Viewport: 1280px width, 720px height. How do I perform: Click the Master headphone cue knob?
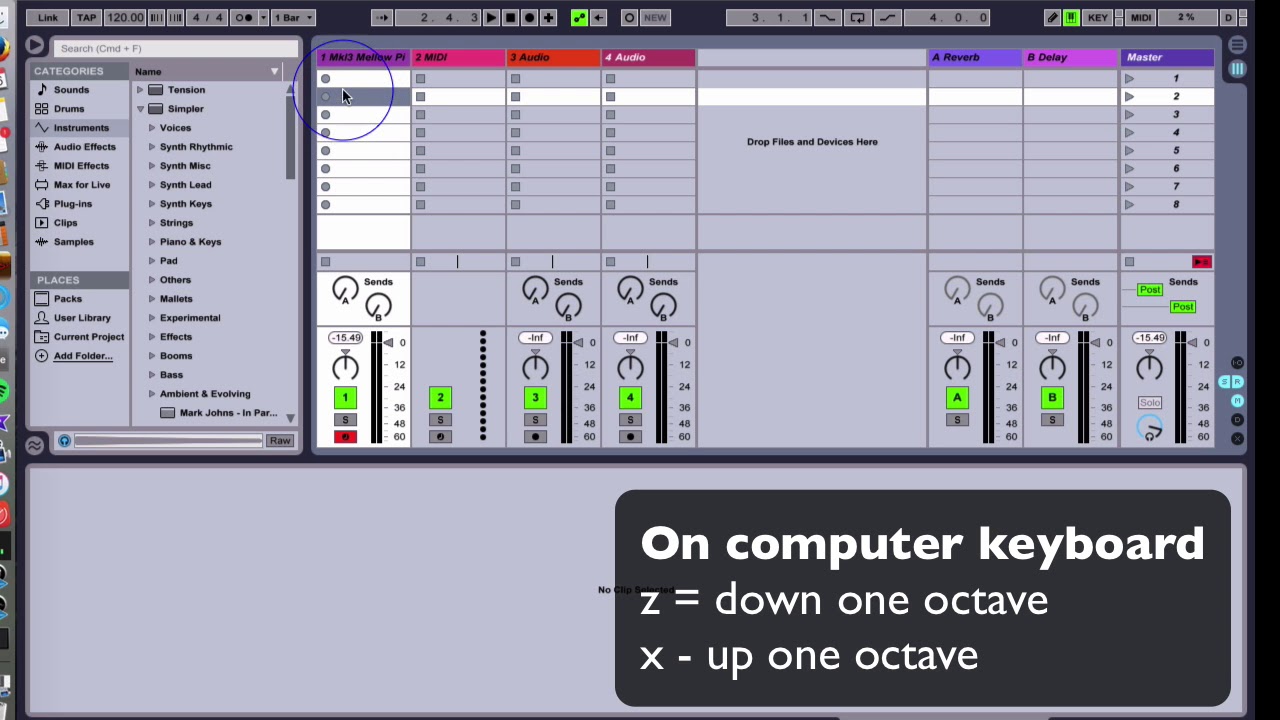(1150, 430)
